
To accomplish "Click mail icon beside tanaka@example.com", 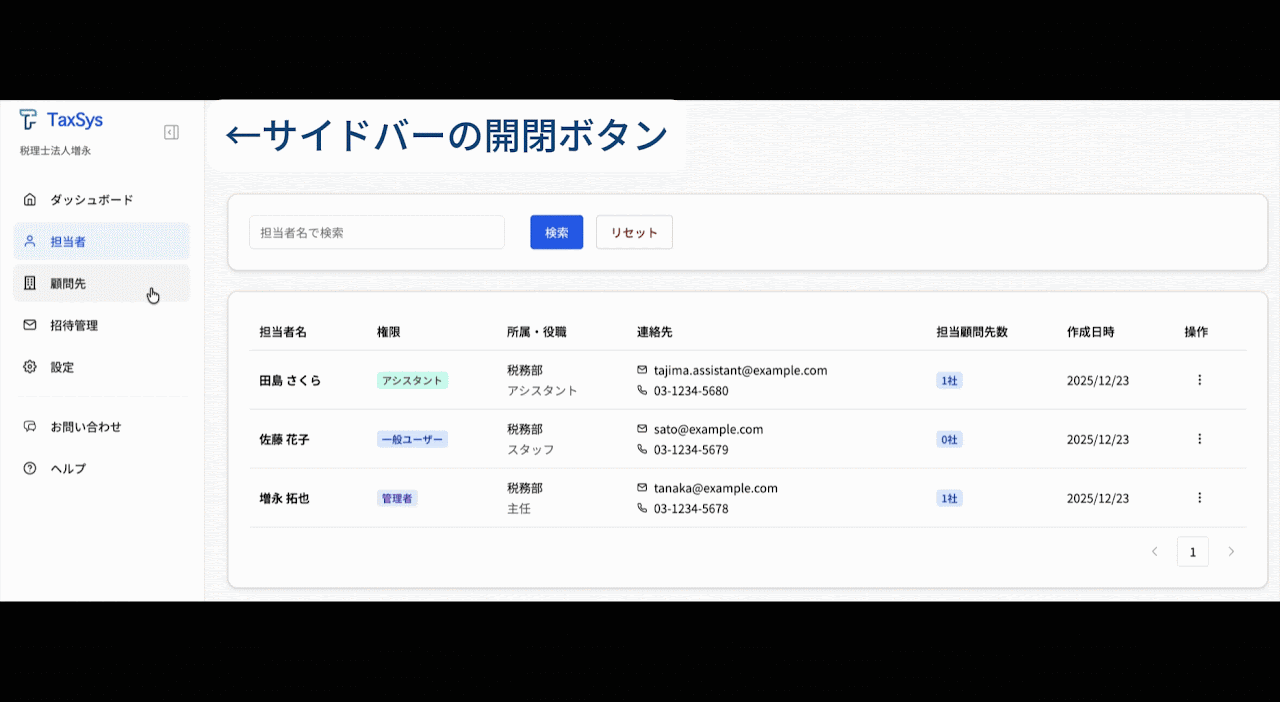I will click(642, 488).
